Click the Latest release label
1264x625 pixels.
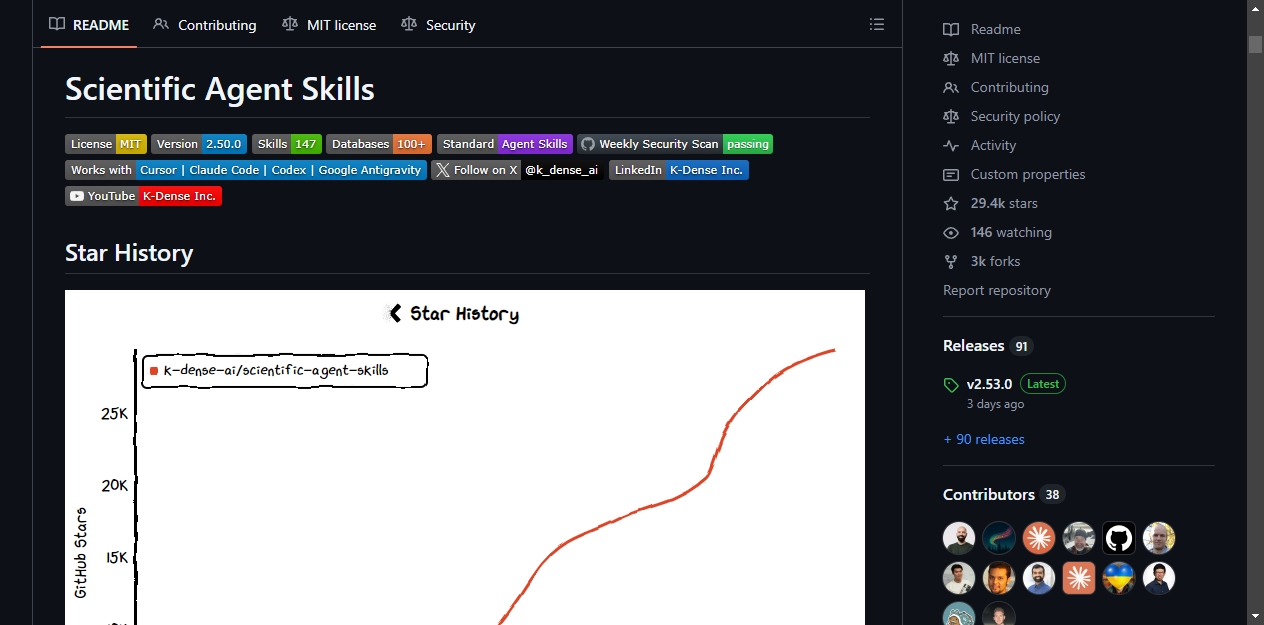pos(1043,384)
